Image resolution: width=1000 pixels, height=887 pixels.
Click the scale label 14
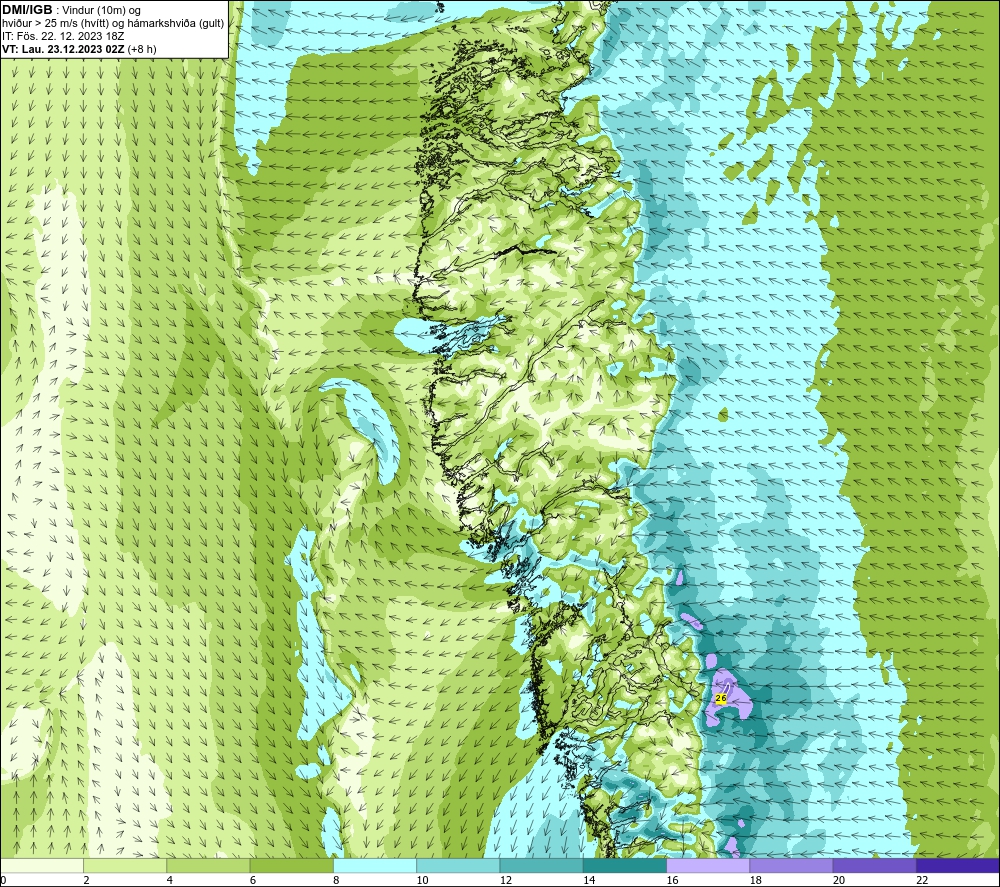(x=589, y=880)
